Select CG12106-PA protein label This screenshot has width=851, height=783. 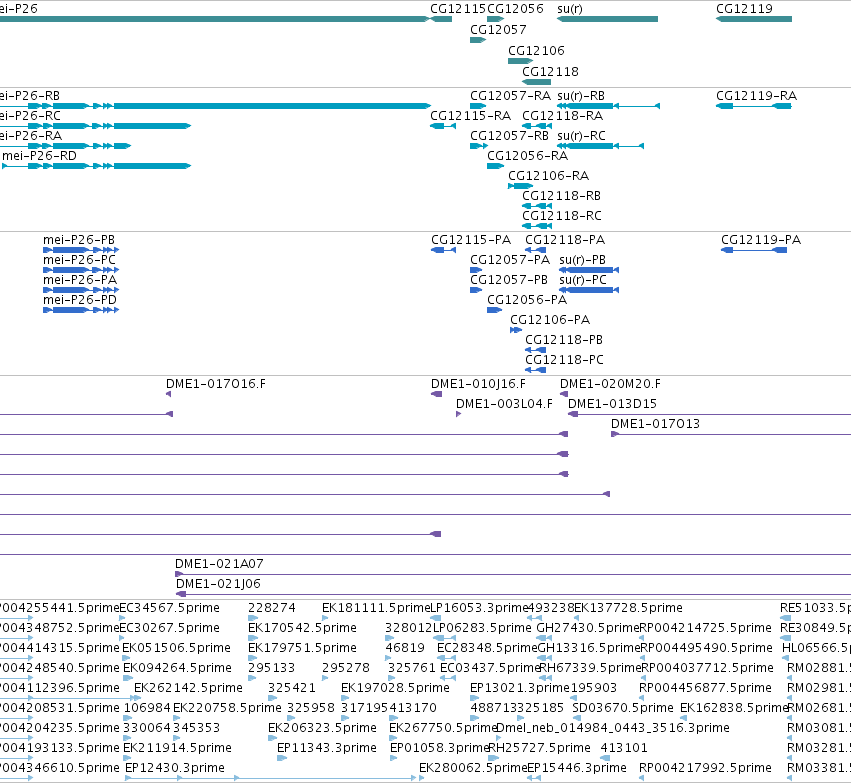point(550,320)
